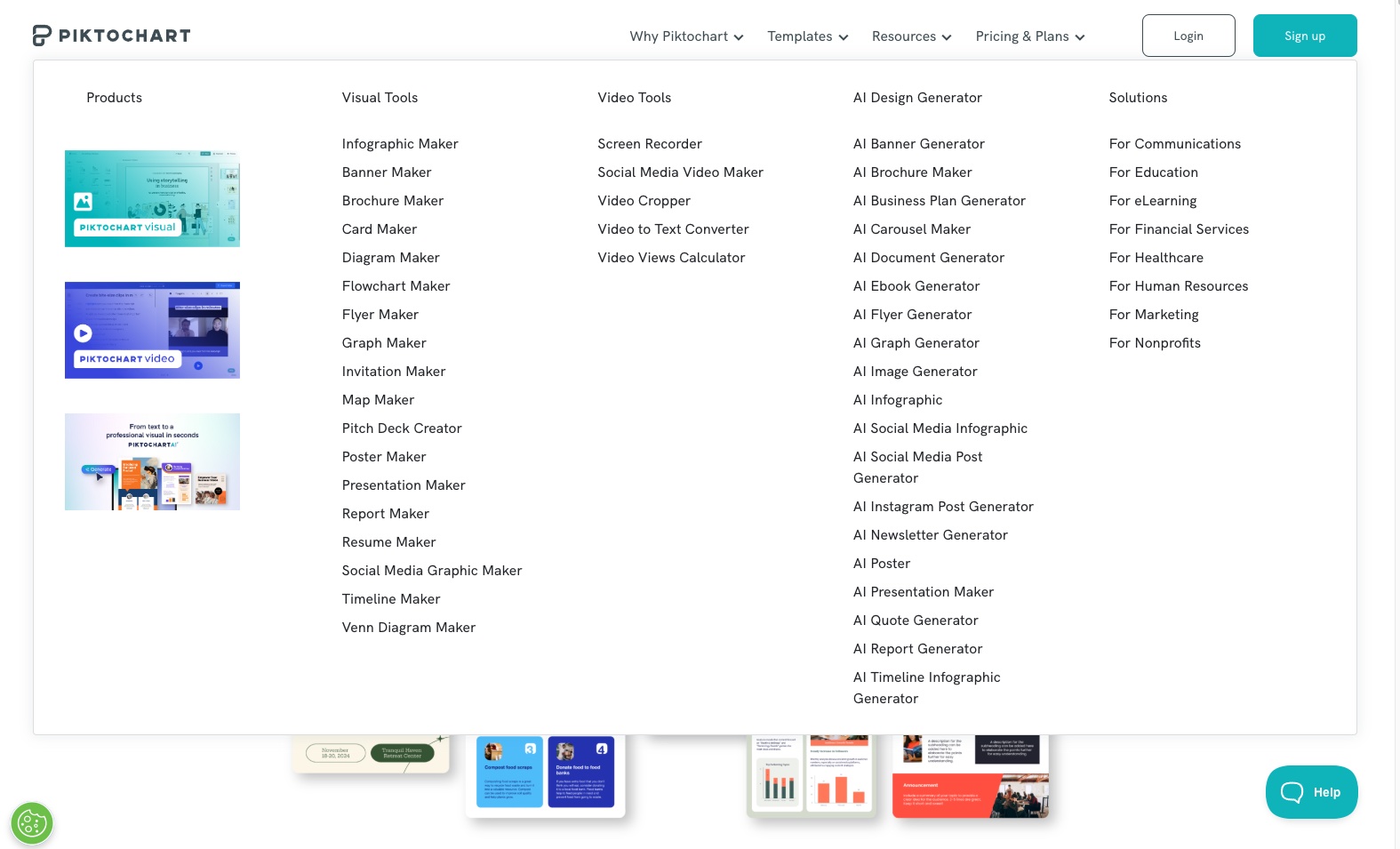Select AI Ebook Generator
Image resolution: width=1400 pixels, height=849 pixels.
click(x=916, y=286)
